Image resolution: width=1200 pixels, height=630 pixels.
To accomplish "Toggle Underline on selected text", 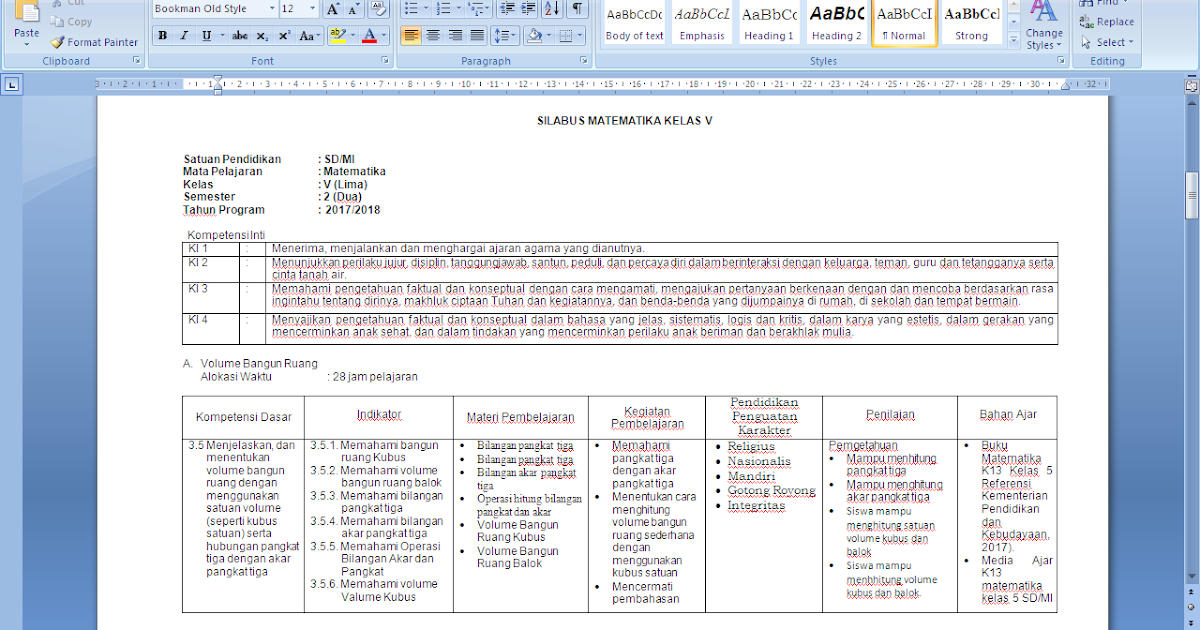I will point(206,36).
